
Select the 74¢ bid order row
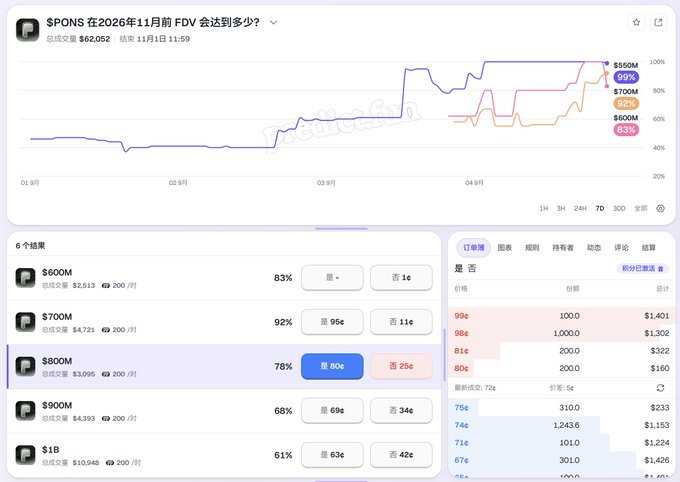tap(562, 425)
